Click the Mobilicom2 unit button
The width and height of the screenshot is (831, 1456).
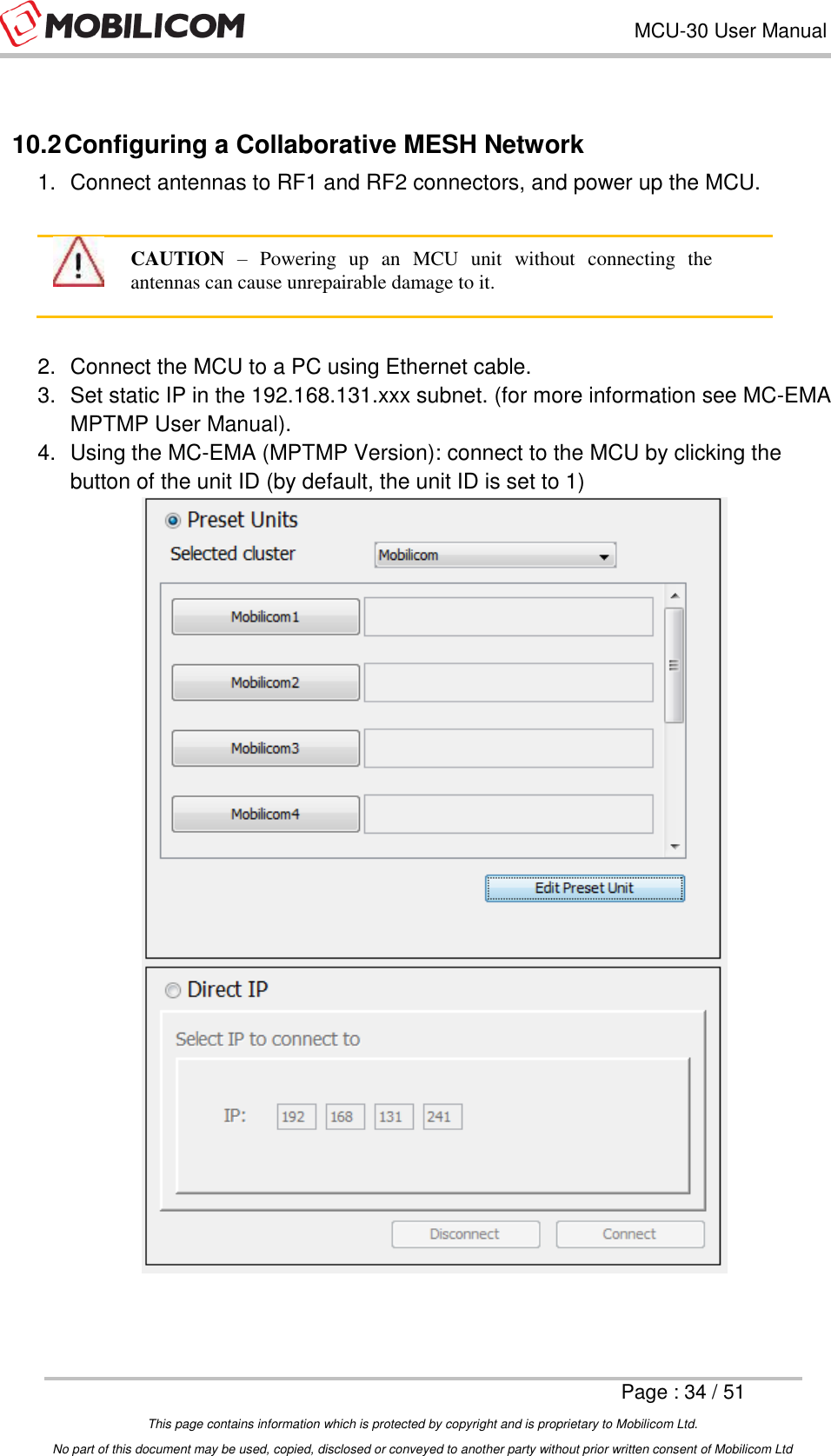pos(265,682)
